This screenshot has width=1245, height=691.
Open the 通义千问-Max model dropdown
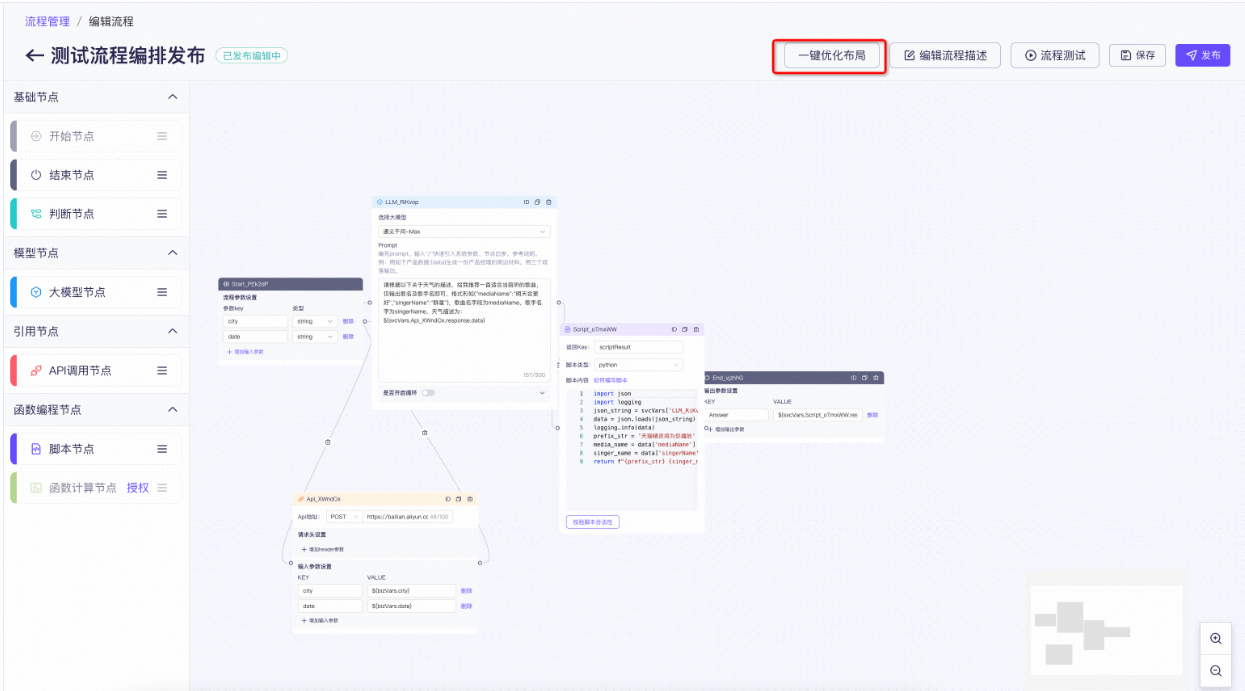click(463, 231)
